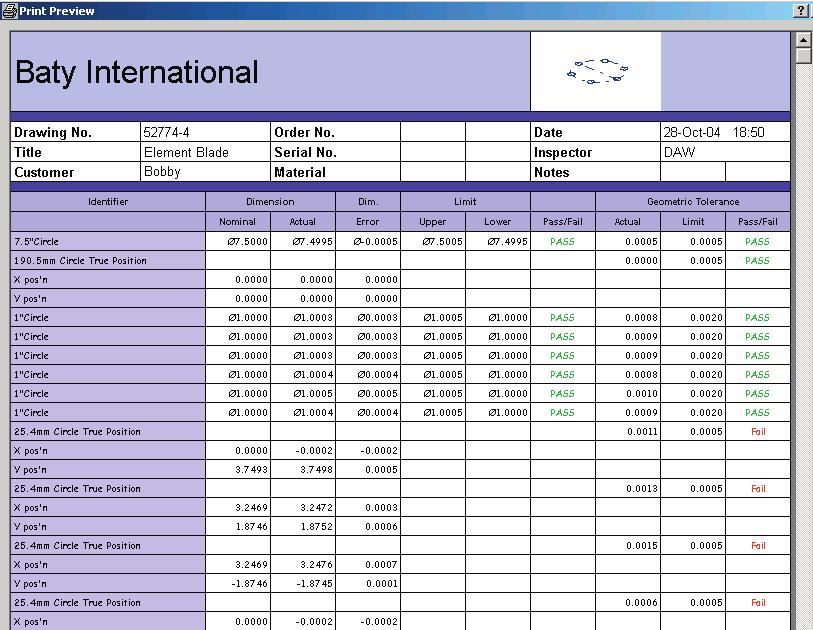This screenshot has height=630, width=813.
Task: Click the Dimension column group header
Action: click(x=270, y=202)
